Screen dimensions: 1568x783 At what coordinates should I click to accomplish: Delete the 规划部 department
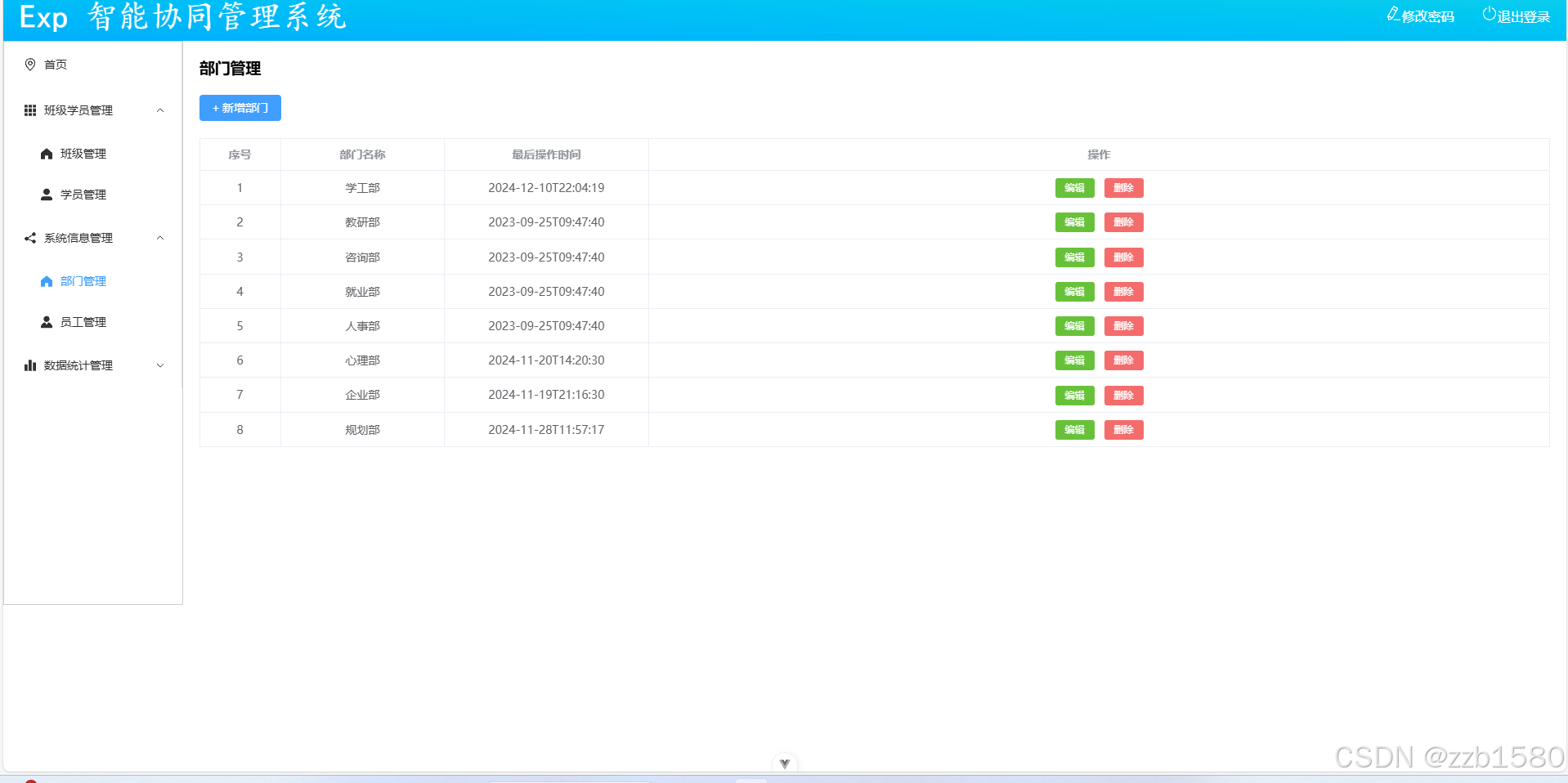1123,430
